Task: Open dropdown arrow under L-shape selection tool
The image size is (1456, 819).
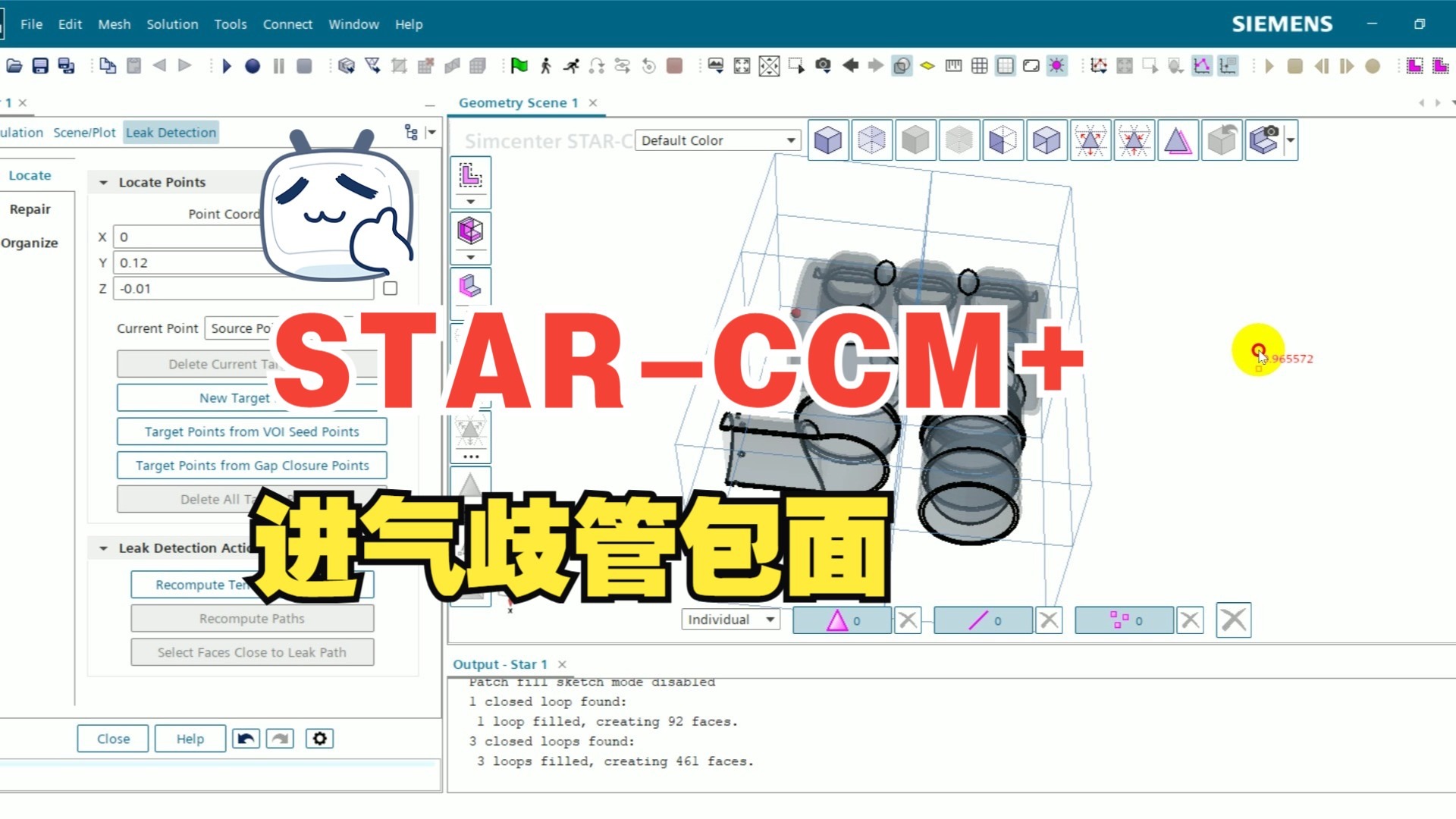Action: point(470,202)
